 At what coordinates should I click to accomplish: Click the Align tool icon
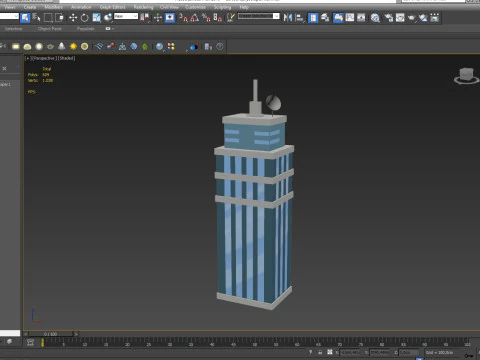300,17
